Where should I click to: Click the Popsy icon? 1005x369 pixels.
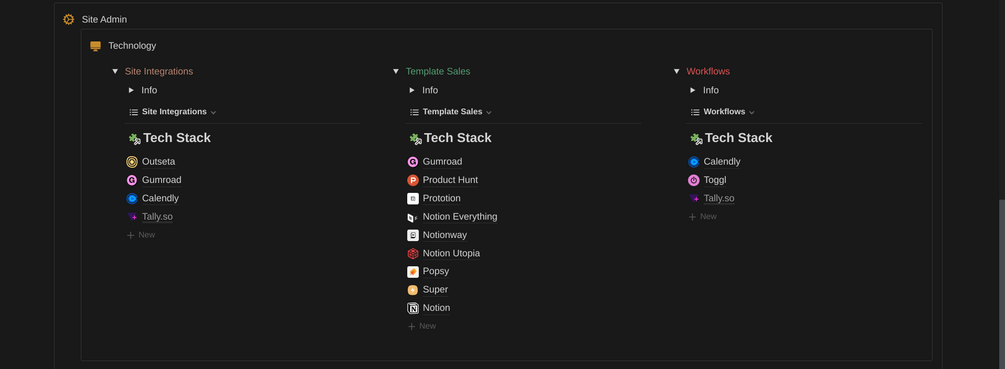coord(413,272)
